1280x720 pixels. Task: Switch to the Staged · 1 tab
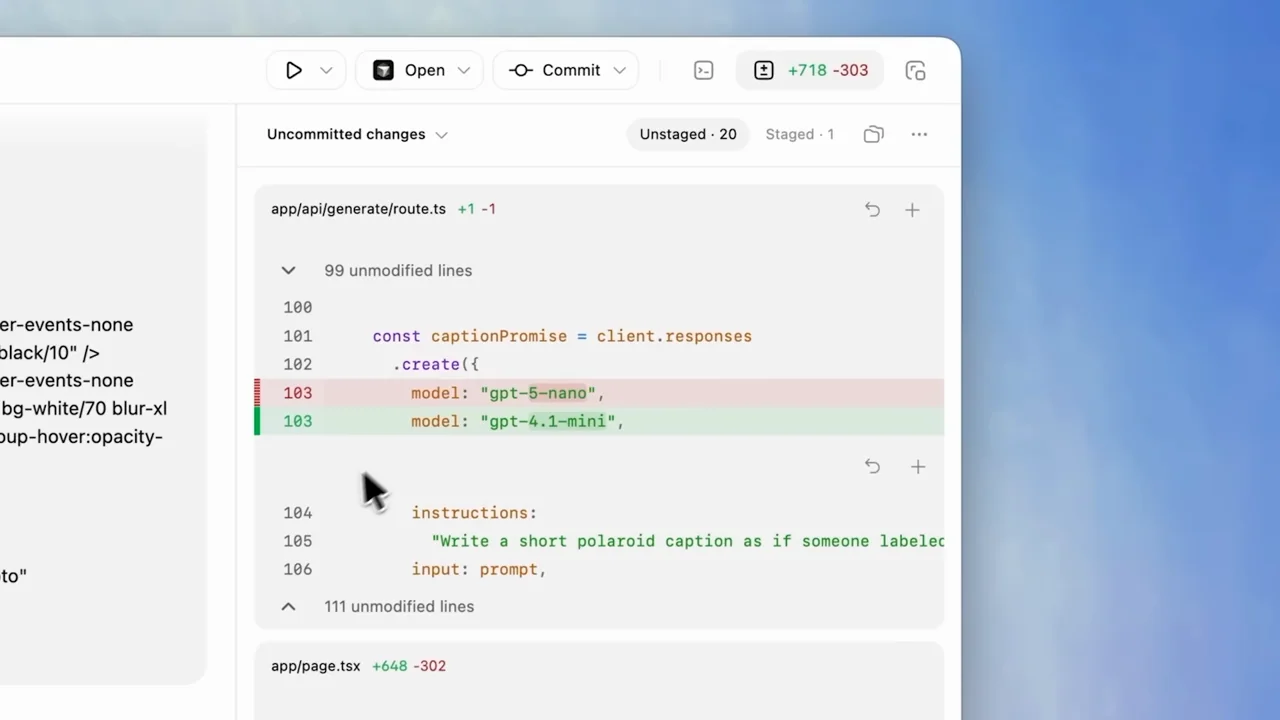point(799,134)
